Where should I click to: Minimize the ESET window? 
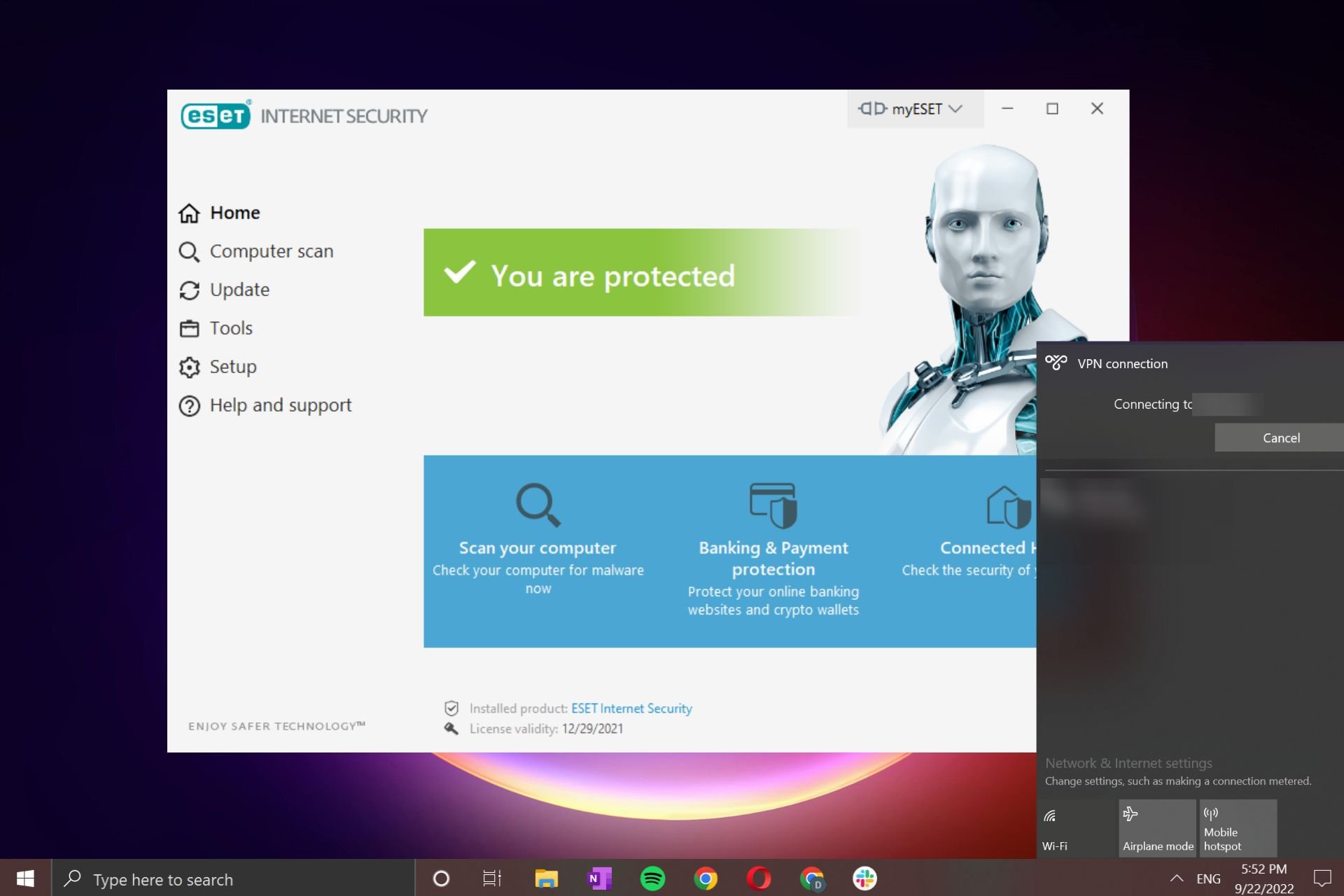(x=1007, y=108)
